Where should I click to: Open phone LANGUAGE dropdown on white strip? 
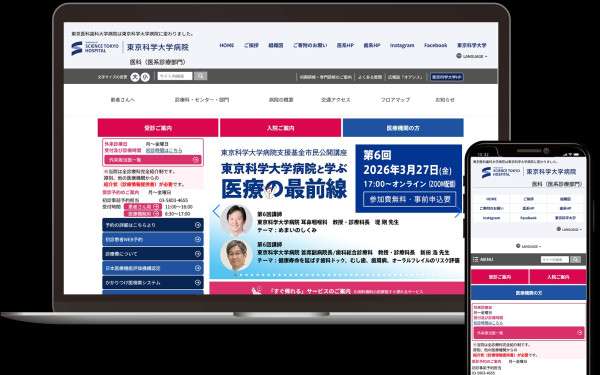[528, 246]
